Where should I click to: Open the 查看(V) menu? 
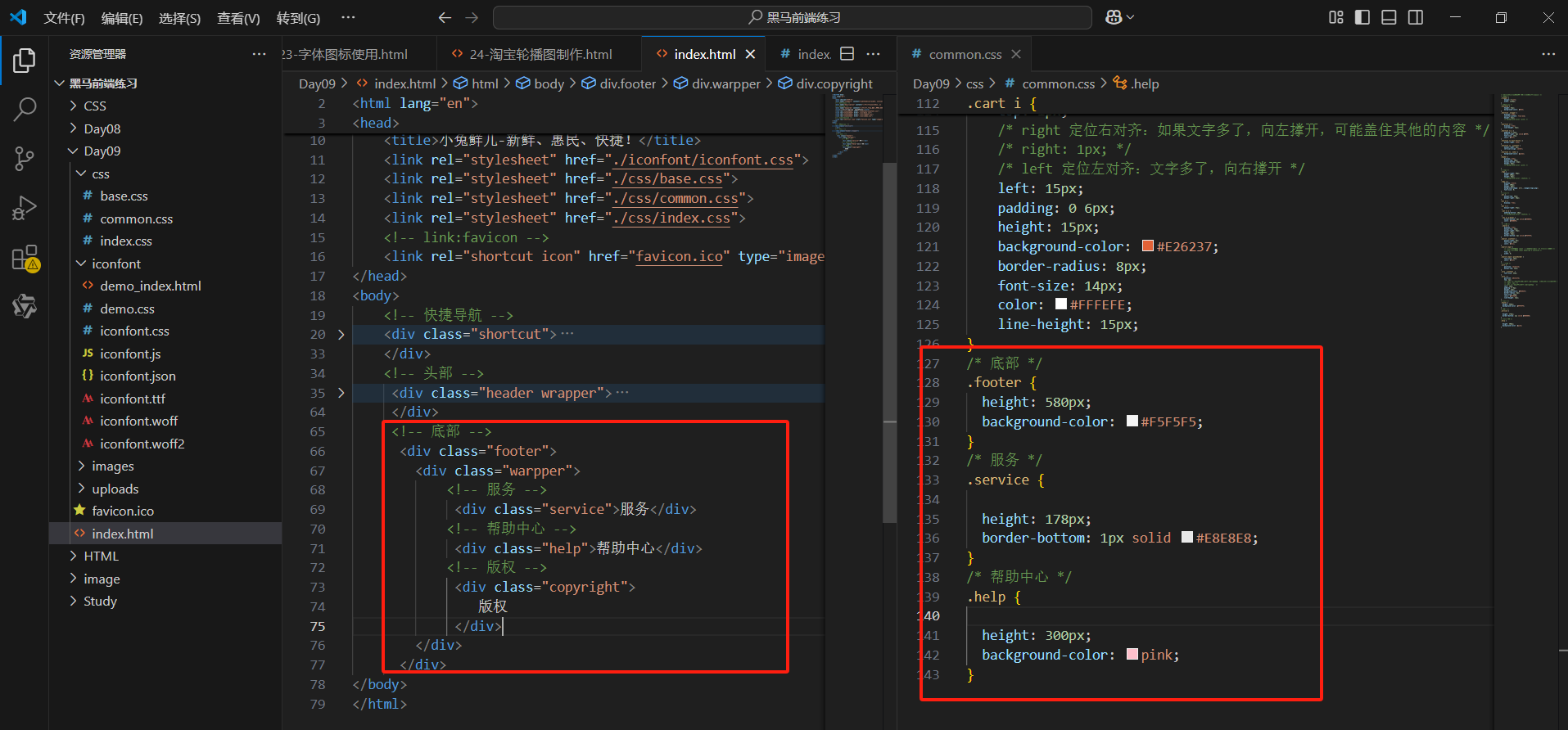(238, 18)
